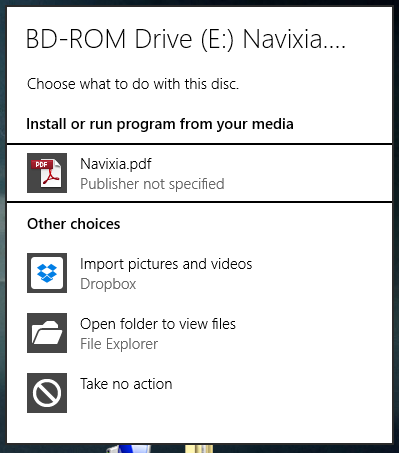The image size is (399, 453).
Task: Click the File Explorer subtitle text
Action: pos(119,344)
